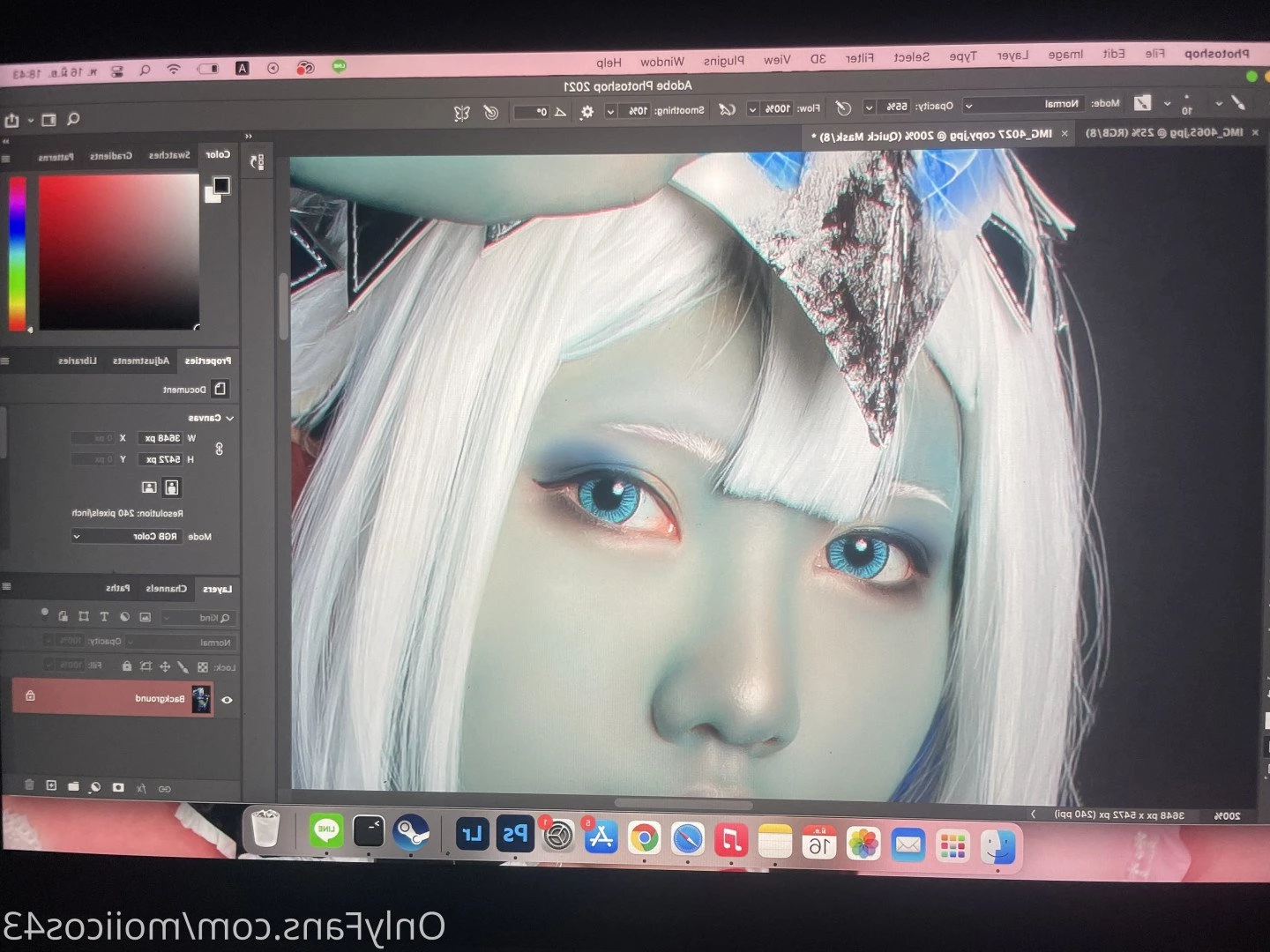Open the Smoothing 10% dropdown arrow
Viewport: 1270px width, 952px height.
coord(610,112)
